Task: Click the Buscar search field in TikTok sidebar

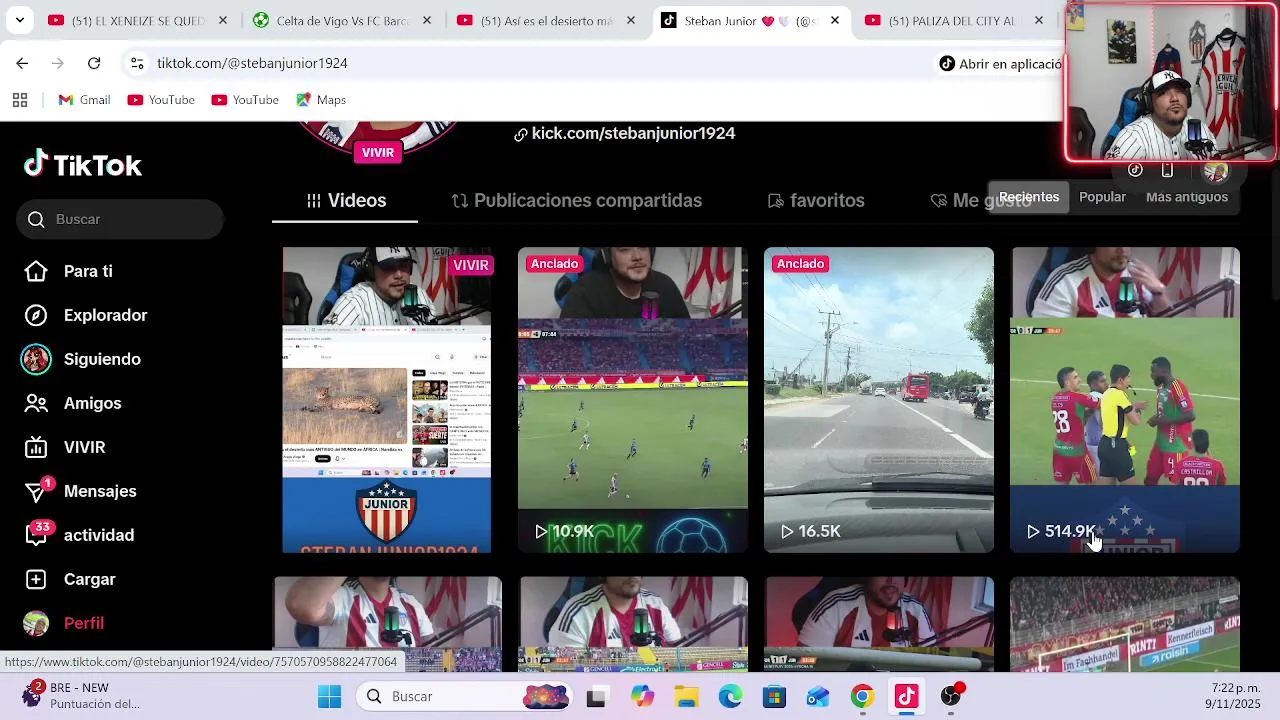Action: point(120,219)
